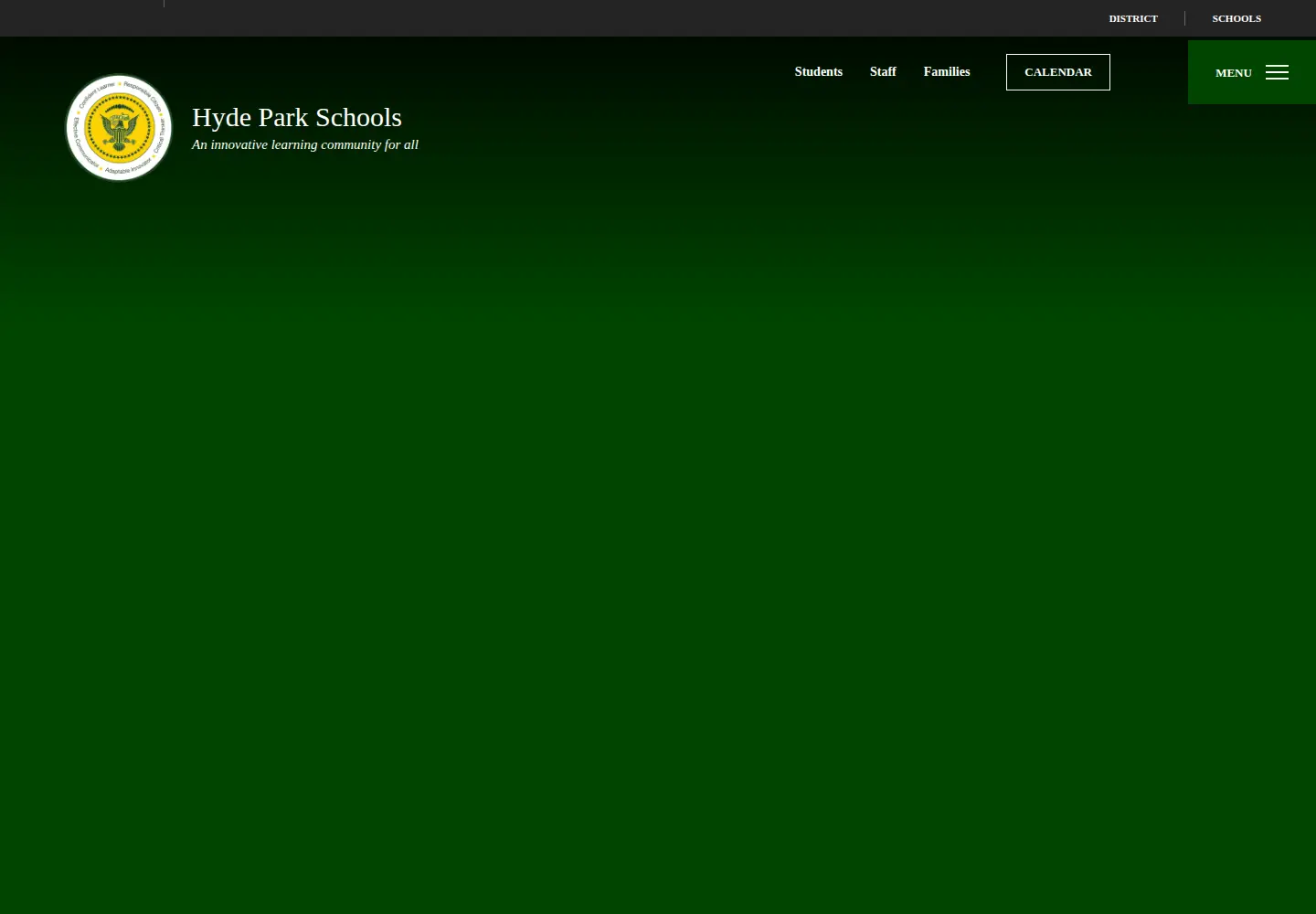The height and width of the screenshot is (914, 1316).
Task: Click tagline 'An innovative learning community for all'
Action: click(305, 144)
